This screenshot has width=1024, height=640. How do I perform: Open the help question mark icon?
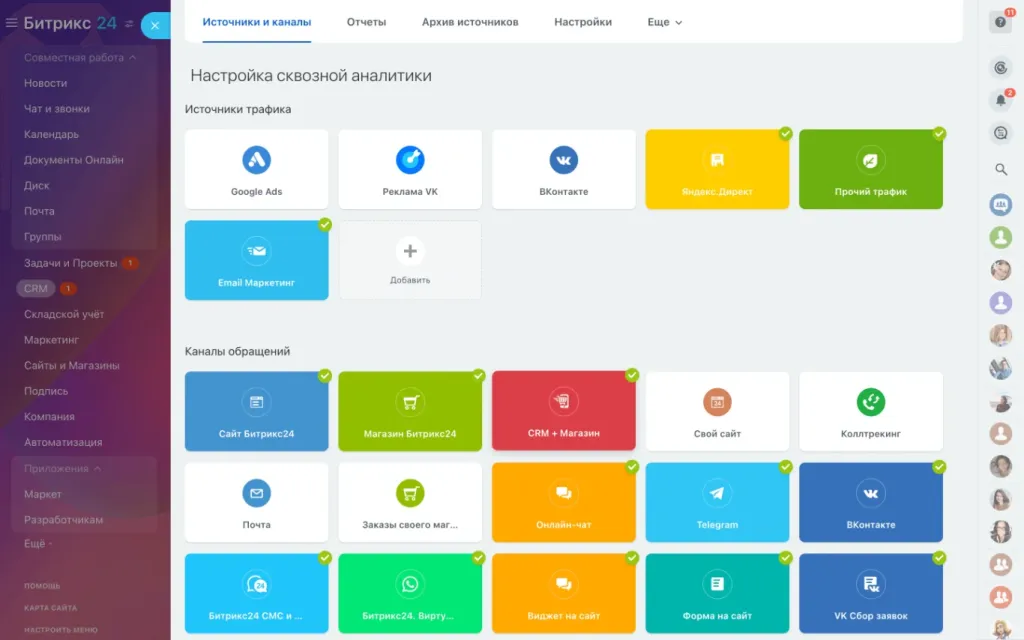click(1000, 22)
